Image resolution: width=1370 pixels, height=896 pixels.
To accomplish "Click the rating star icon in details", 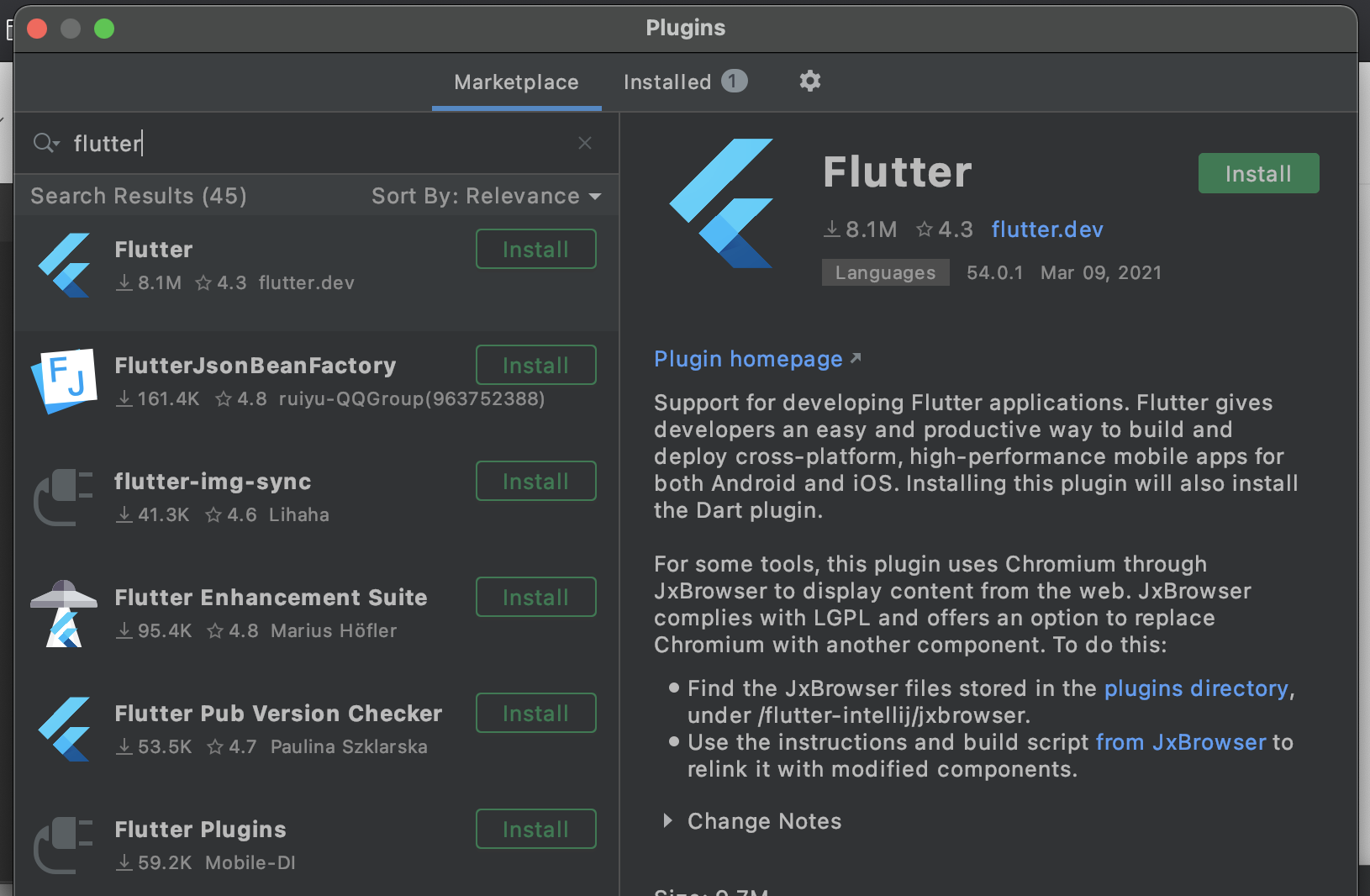I will [925, 229].
